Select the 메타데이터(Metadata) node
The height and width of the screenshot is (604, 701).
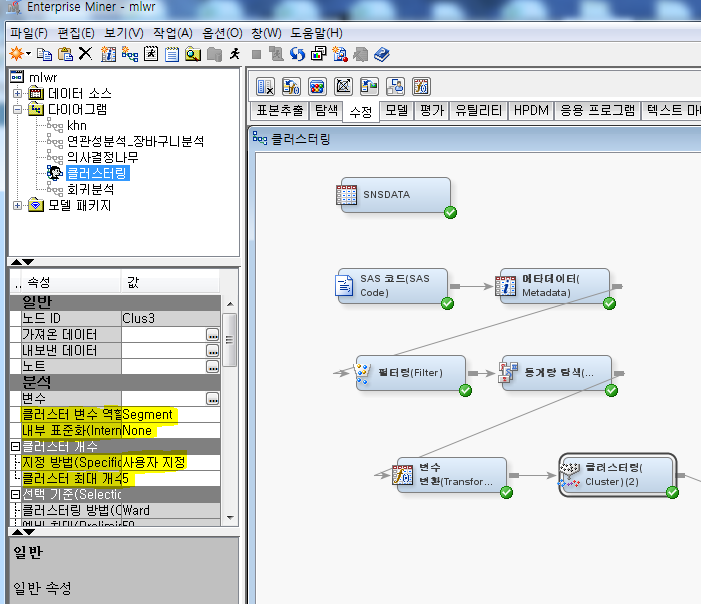click(554, 286)
